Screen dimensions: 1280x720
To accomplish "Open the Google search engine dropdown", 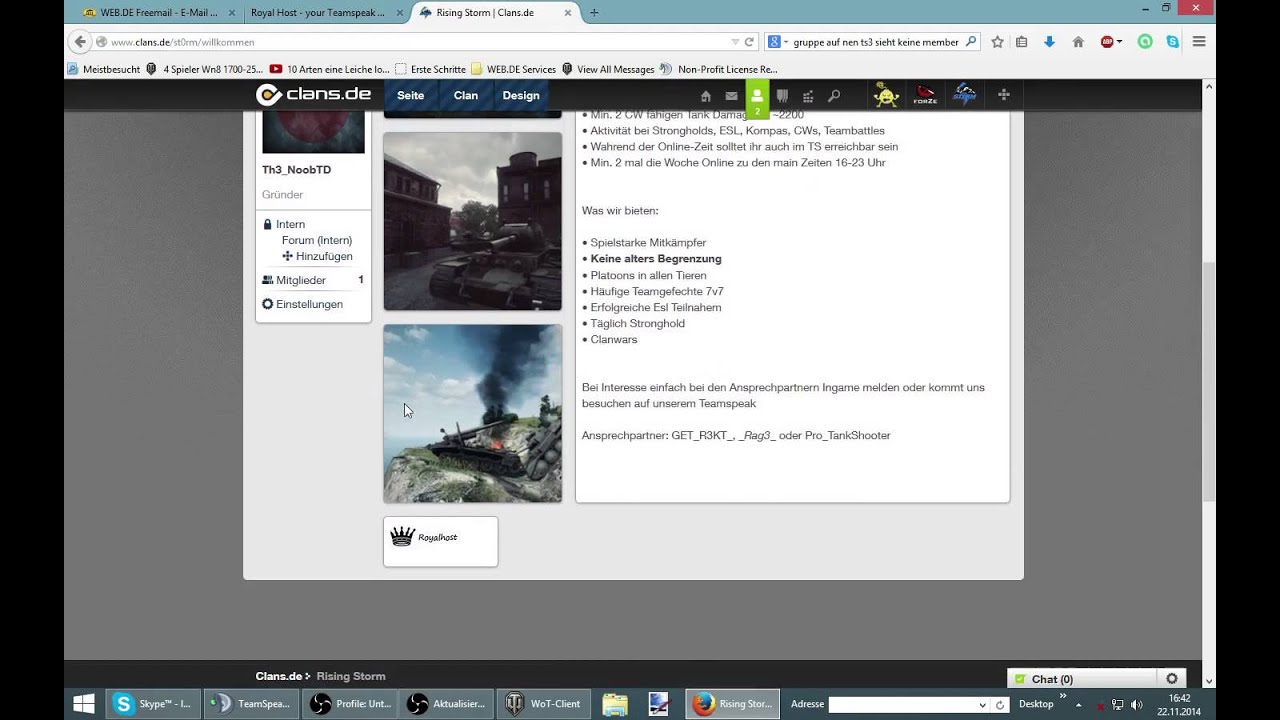I will coord(777,42).
